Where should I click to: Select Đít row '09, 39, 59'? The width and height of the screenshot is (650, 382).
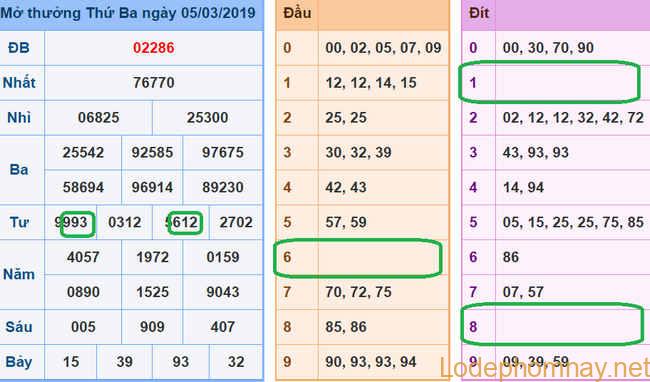536,362
